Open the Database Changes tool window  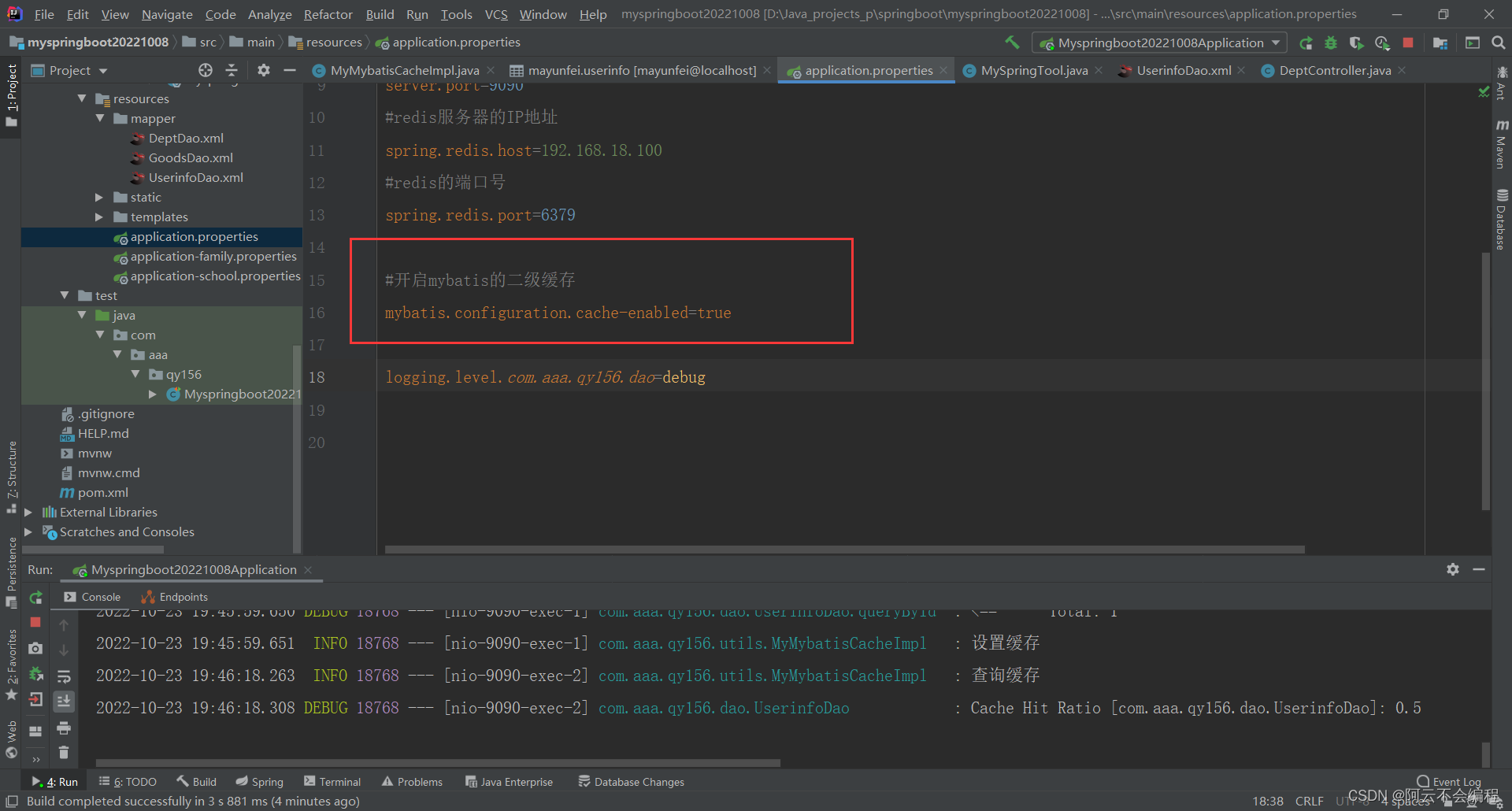[x=631, y=782]
